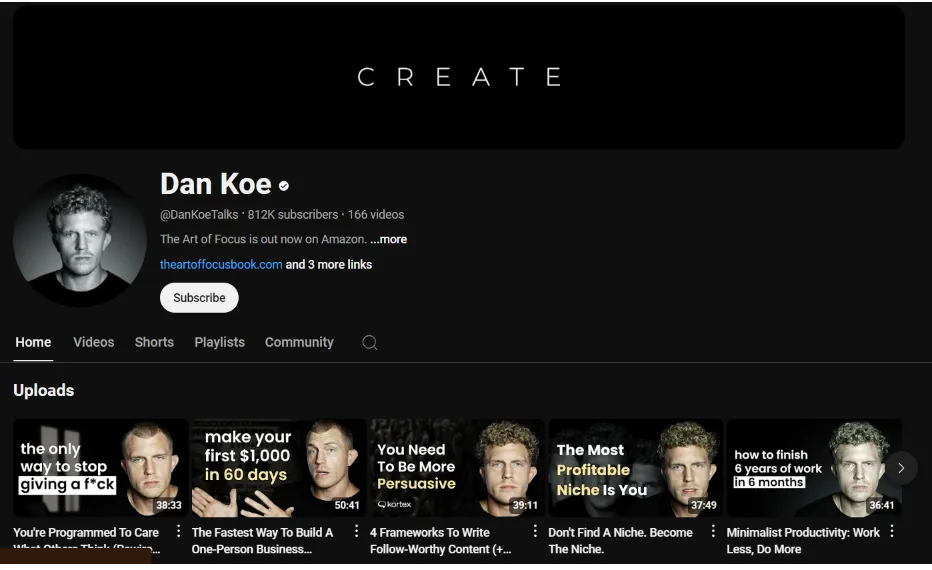
Task: Play the 'the only way to stop' thumbnail
Action: click(x=100, y=468)
